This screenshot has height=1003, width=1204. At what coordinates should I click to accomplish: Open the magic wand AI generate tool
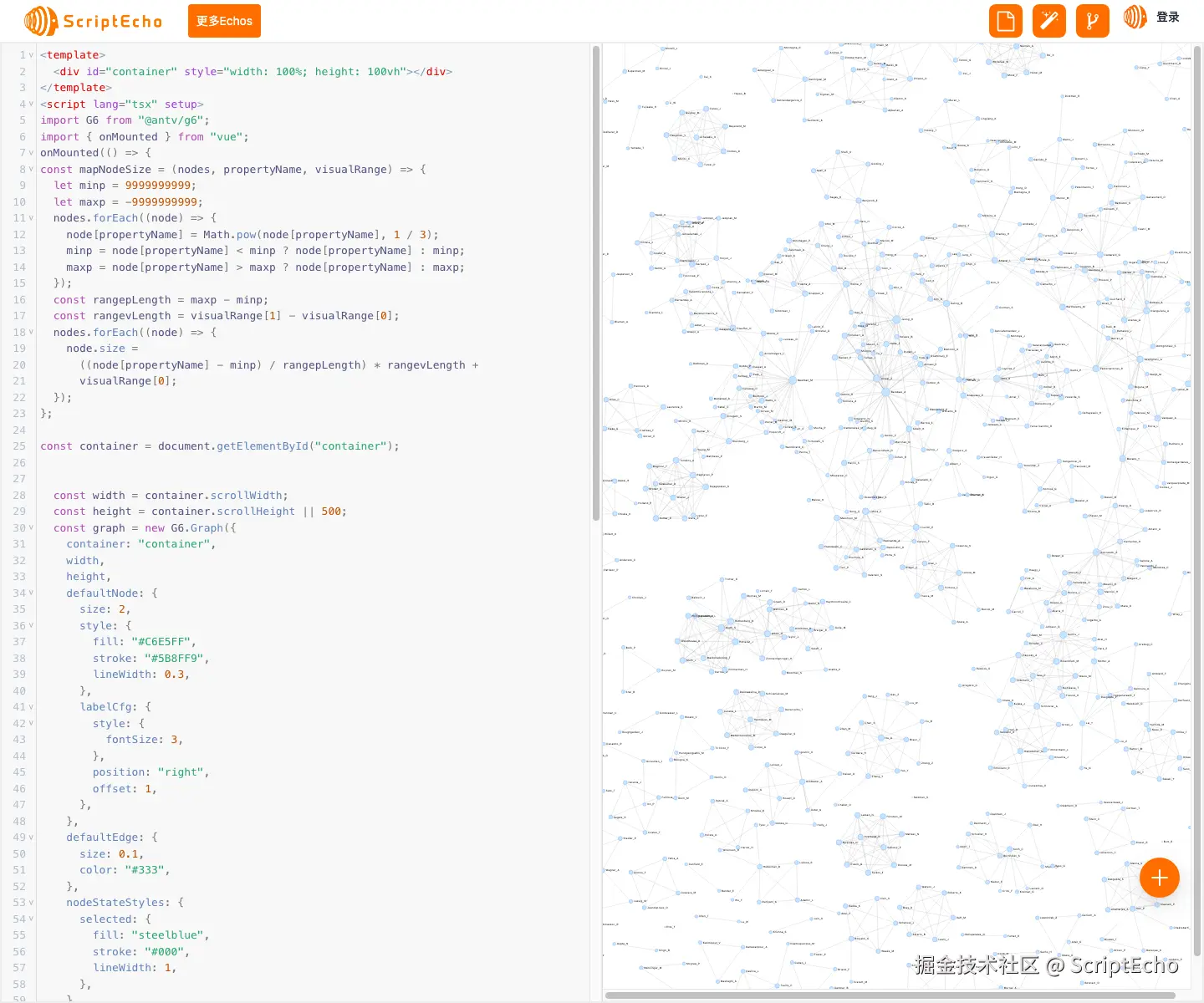[x=1049, y=21]
